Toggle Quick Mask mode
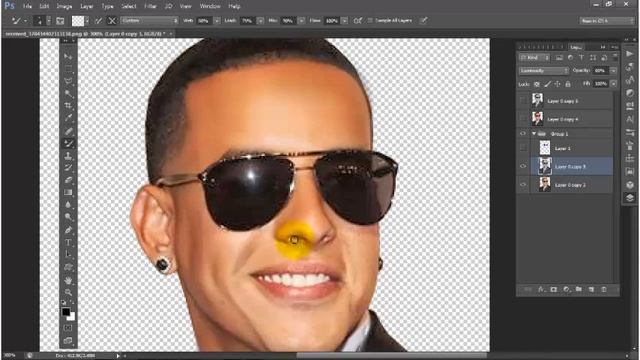 click(x=68, y=328)
